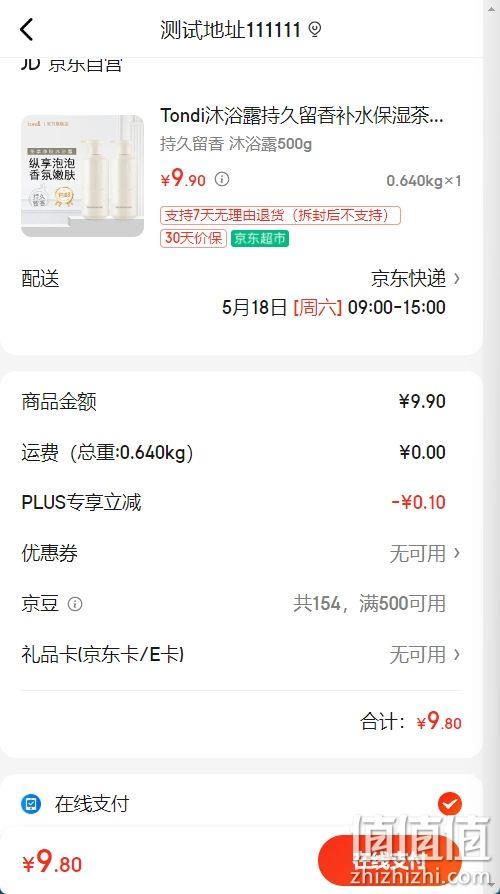The height and width of the screenshot is (894, 500).
Task: Tap the location pin icon beside 测试地址111111
Action: coord(315,29)
